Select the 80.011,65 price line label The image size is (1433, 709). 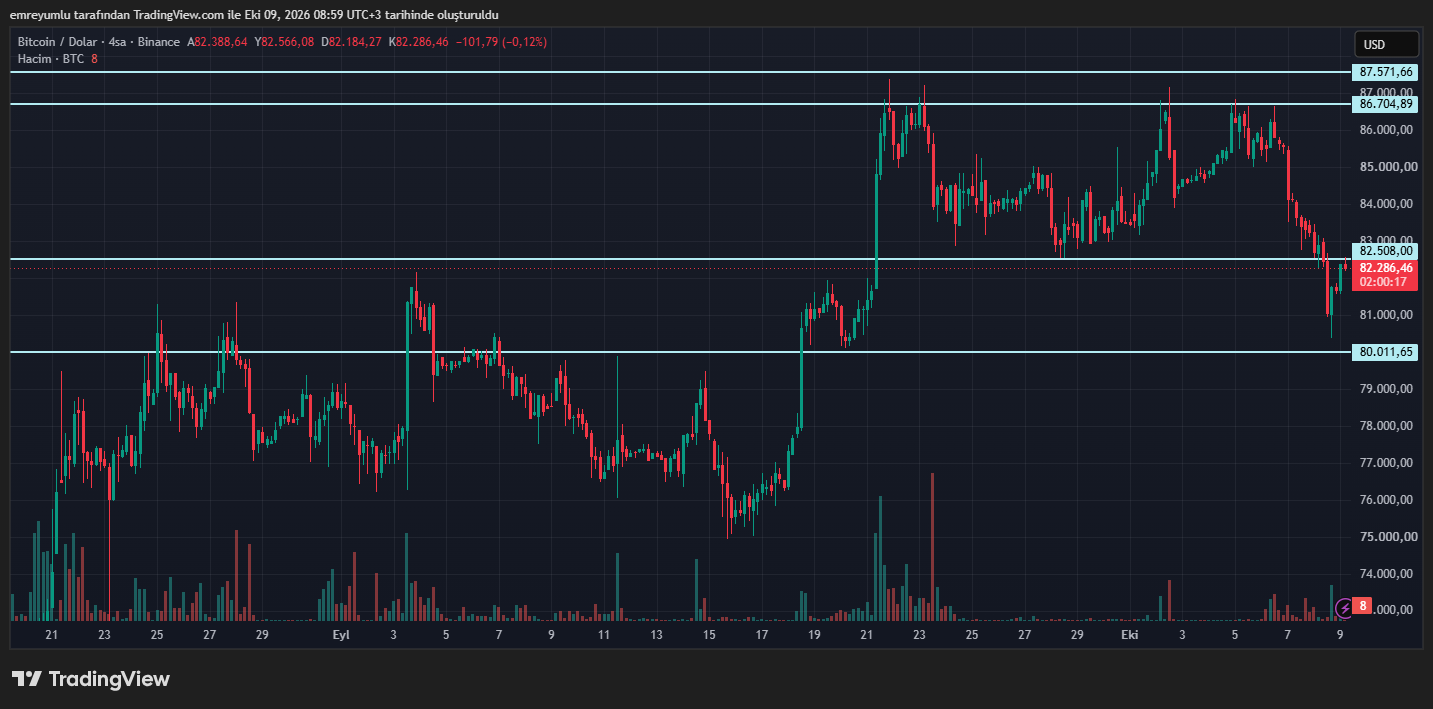pyautogui.click(x=1385, y=352)
